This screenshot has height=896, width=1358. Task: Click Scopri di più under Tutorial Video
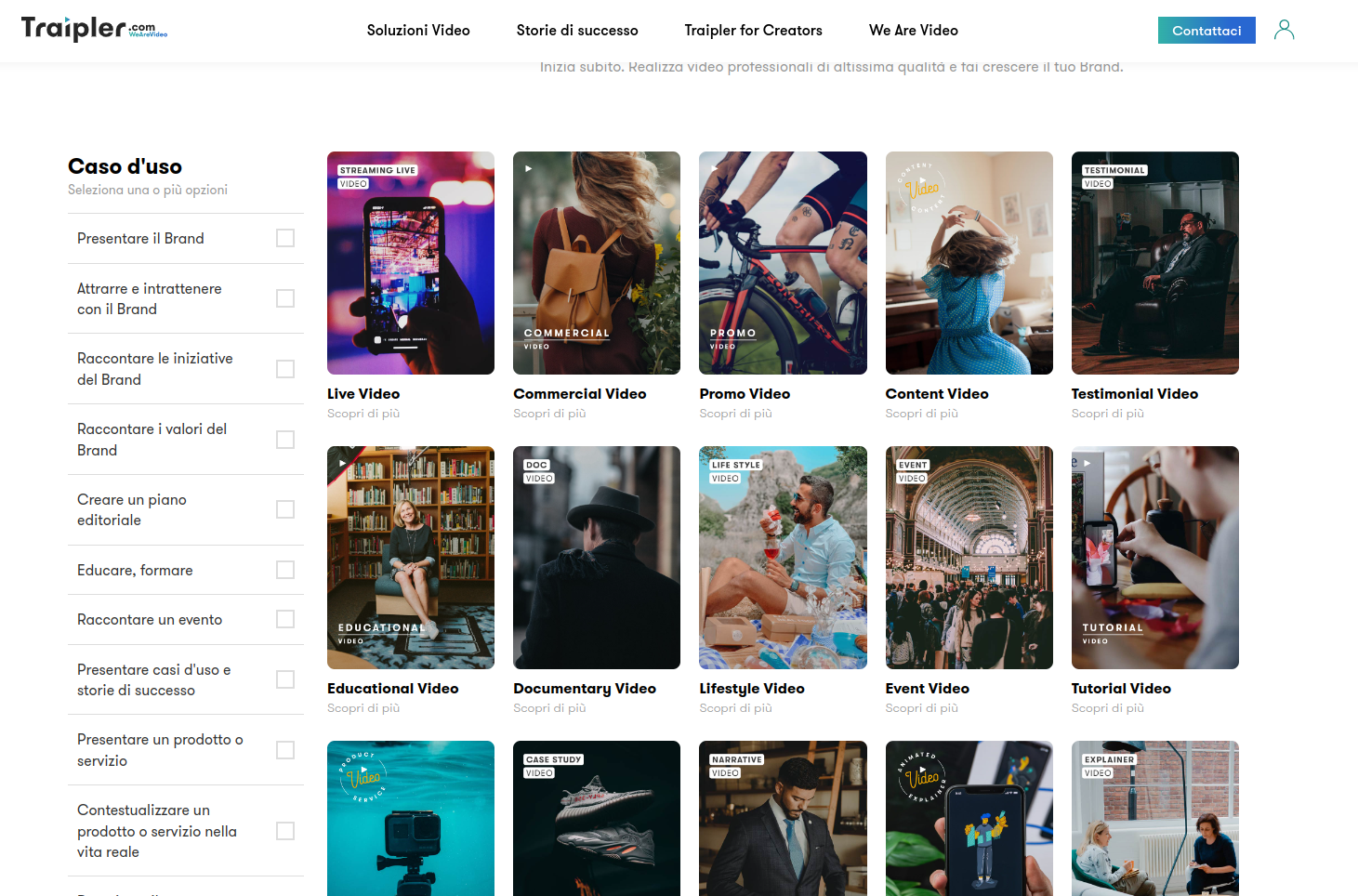tap(1108, 708)
